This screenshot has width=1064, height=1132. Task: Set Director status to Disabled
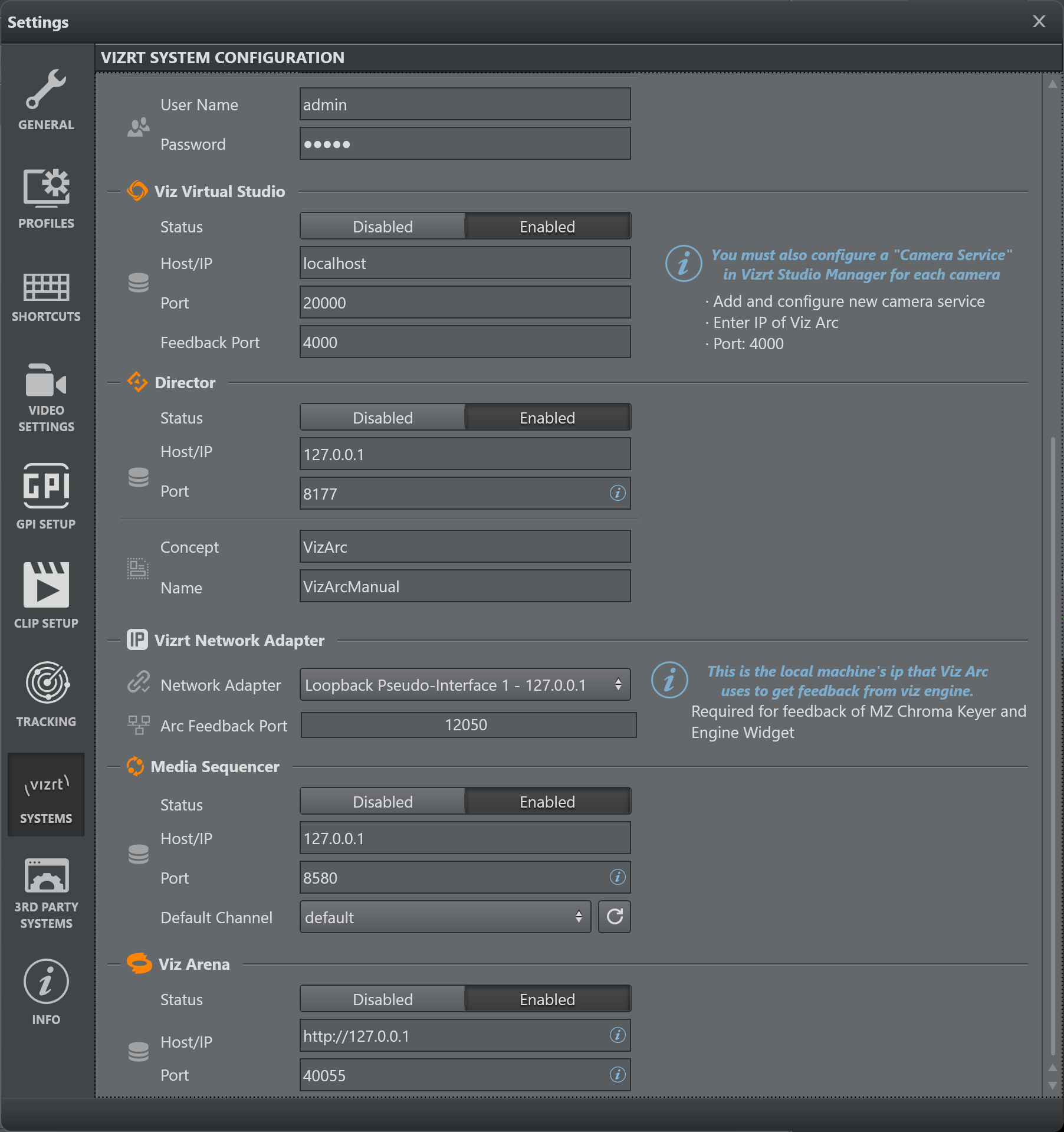coord(383,418)
